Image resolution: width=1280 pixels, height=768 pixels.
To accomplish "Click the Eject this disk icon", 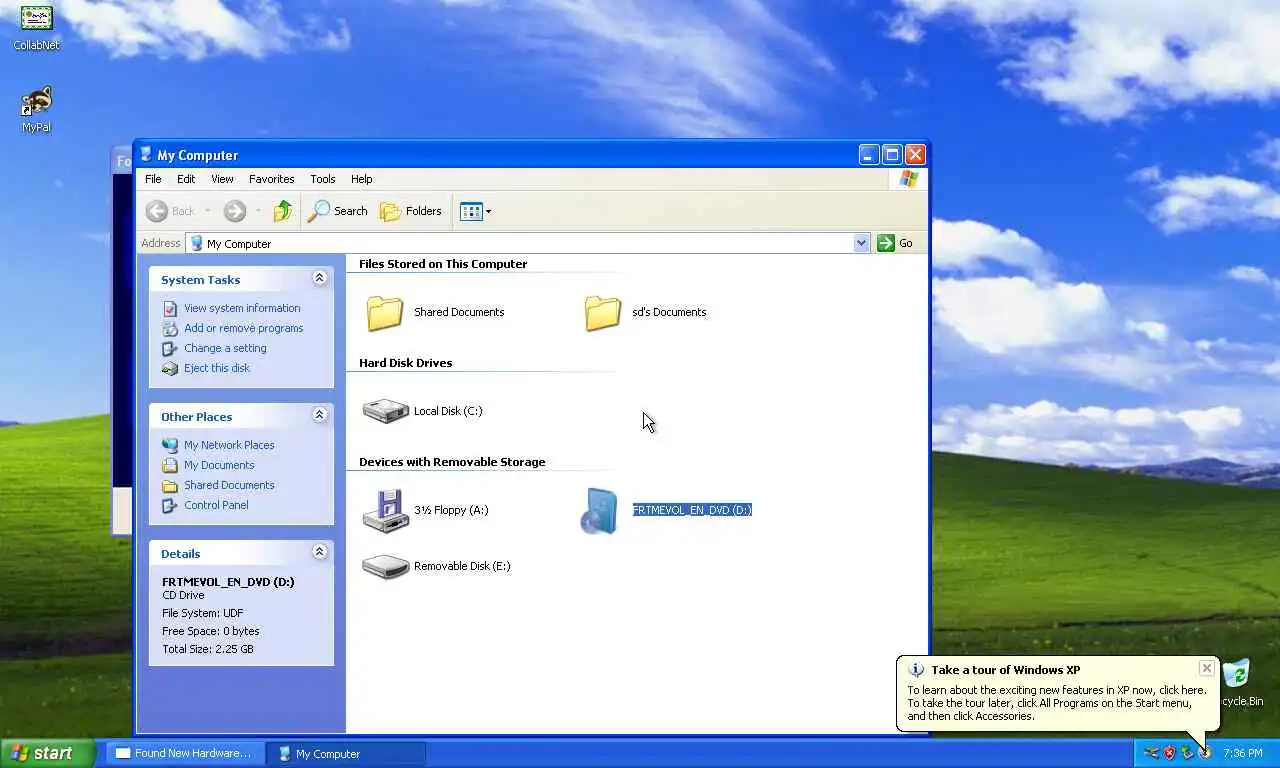I will (170, 368).
